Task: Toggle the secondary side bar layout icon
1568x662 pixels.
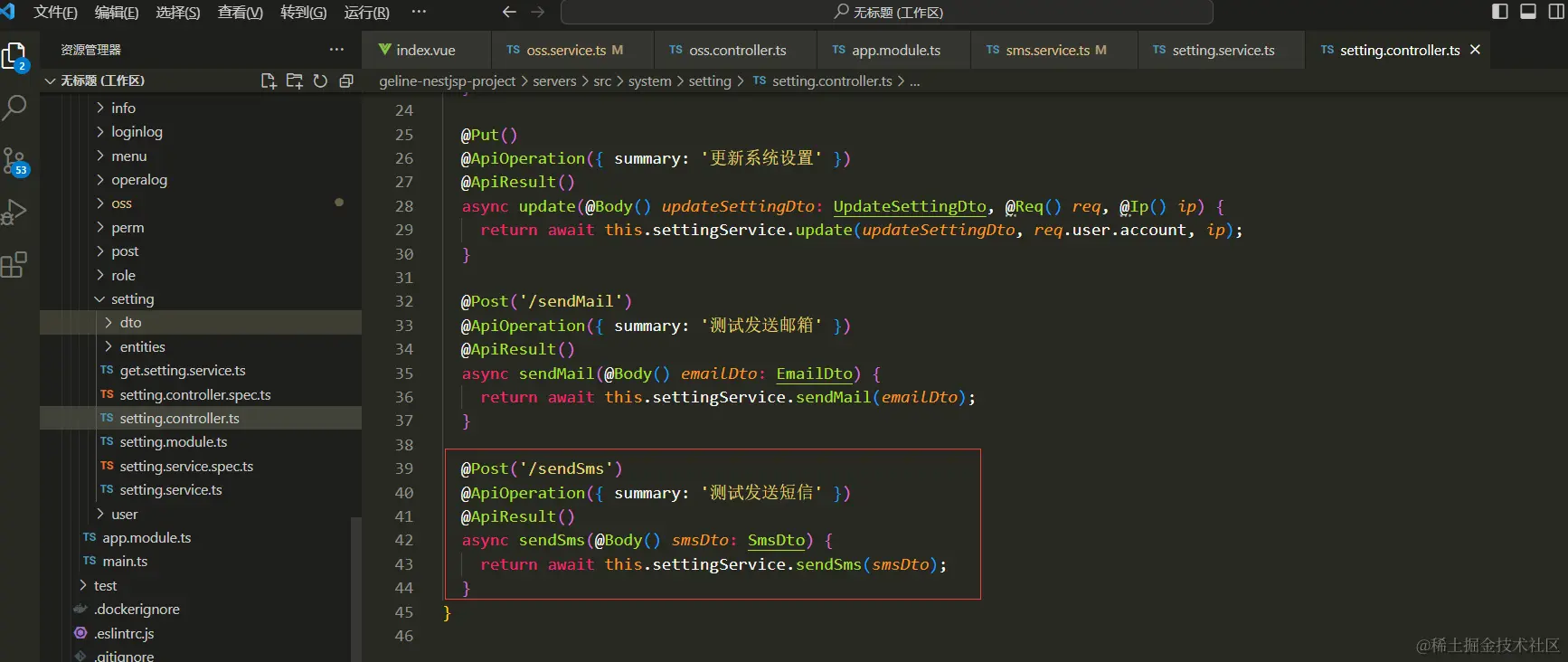Action: (x=1556, y=12)
